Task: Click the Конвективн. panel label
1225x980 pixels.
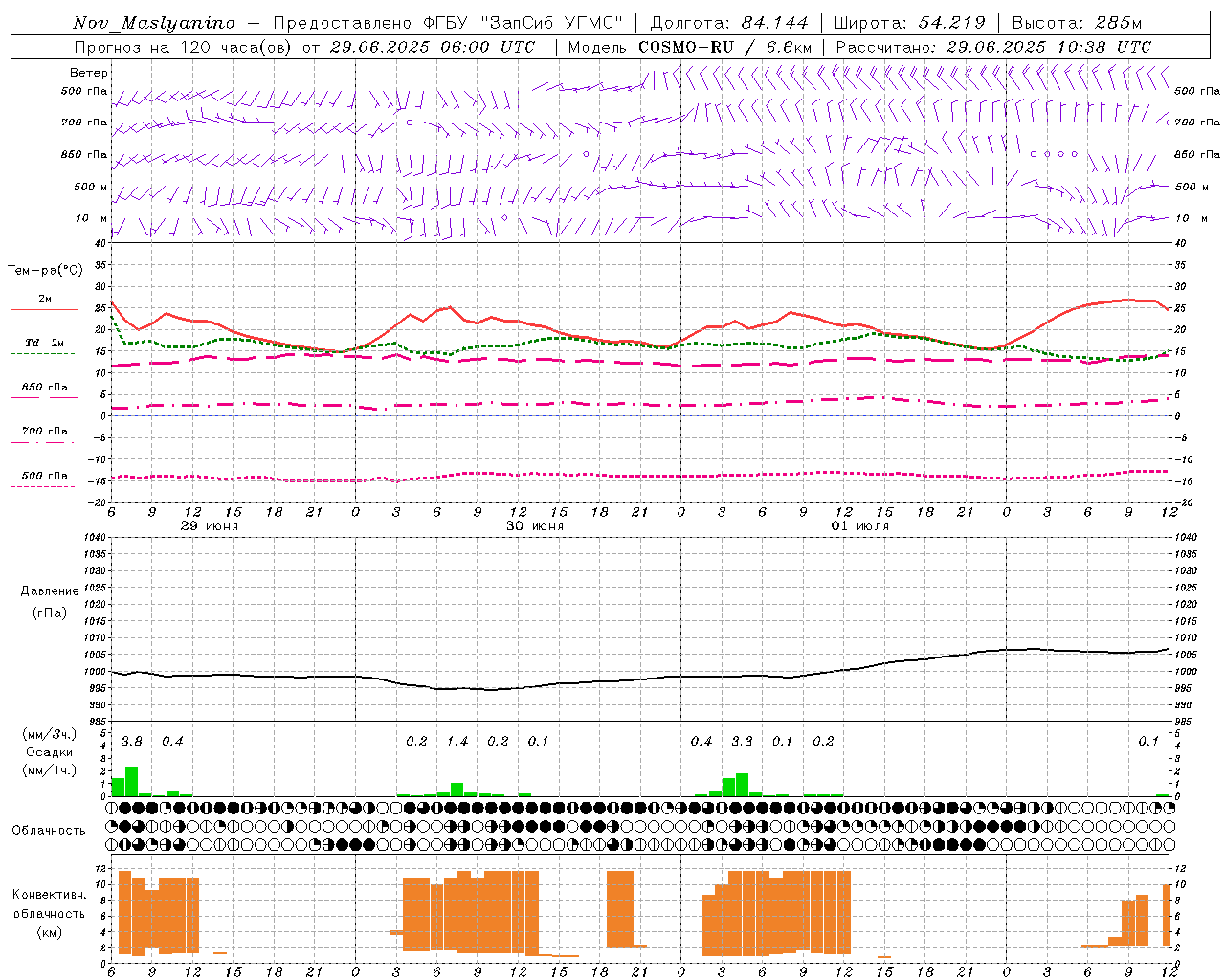Action: click(x=50, y=895)
